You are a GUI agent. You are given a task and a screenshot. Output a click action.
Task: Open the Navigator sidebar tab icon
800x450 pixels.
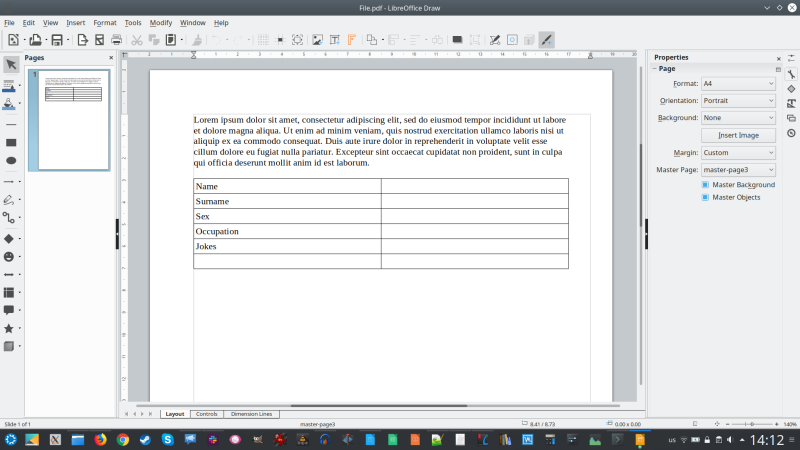point(791,133)
